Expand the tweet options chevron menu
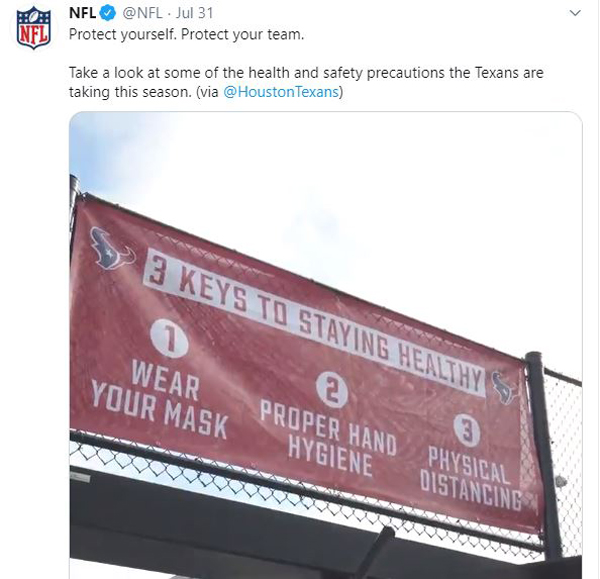The image size is (600, 579). pos(575,13)
